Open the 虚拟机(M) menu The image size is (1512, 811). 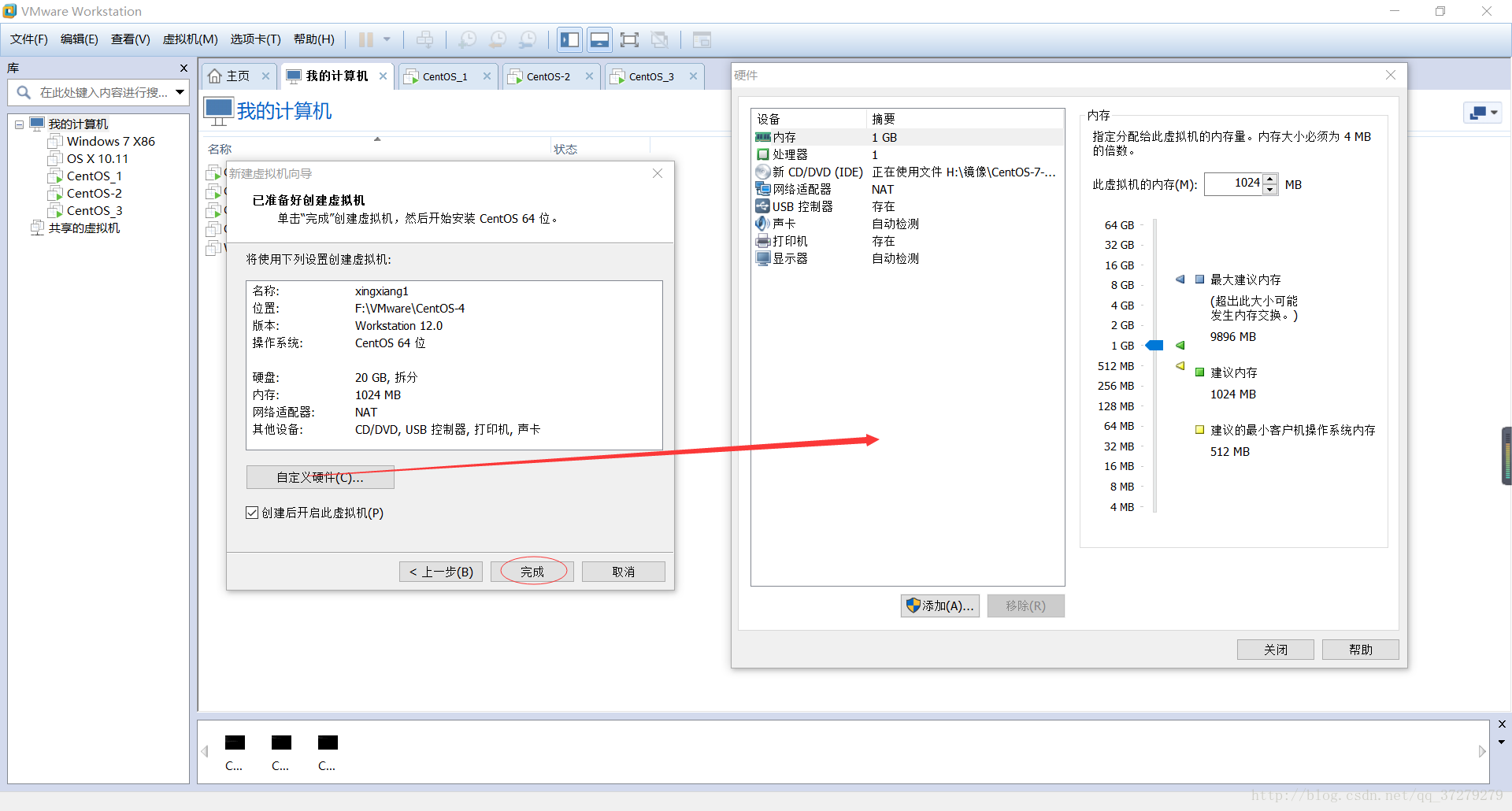coord(190,39)
